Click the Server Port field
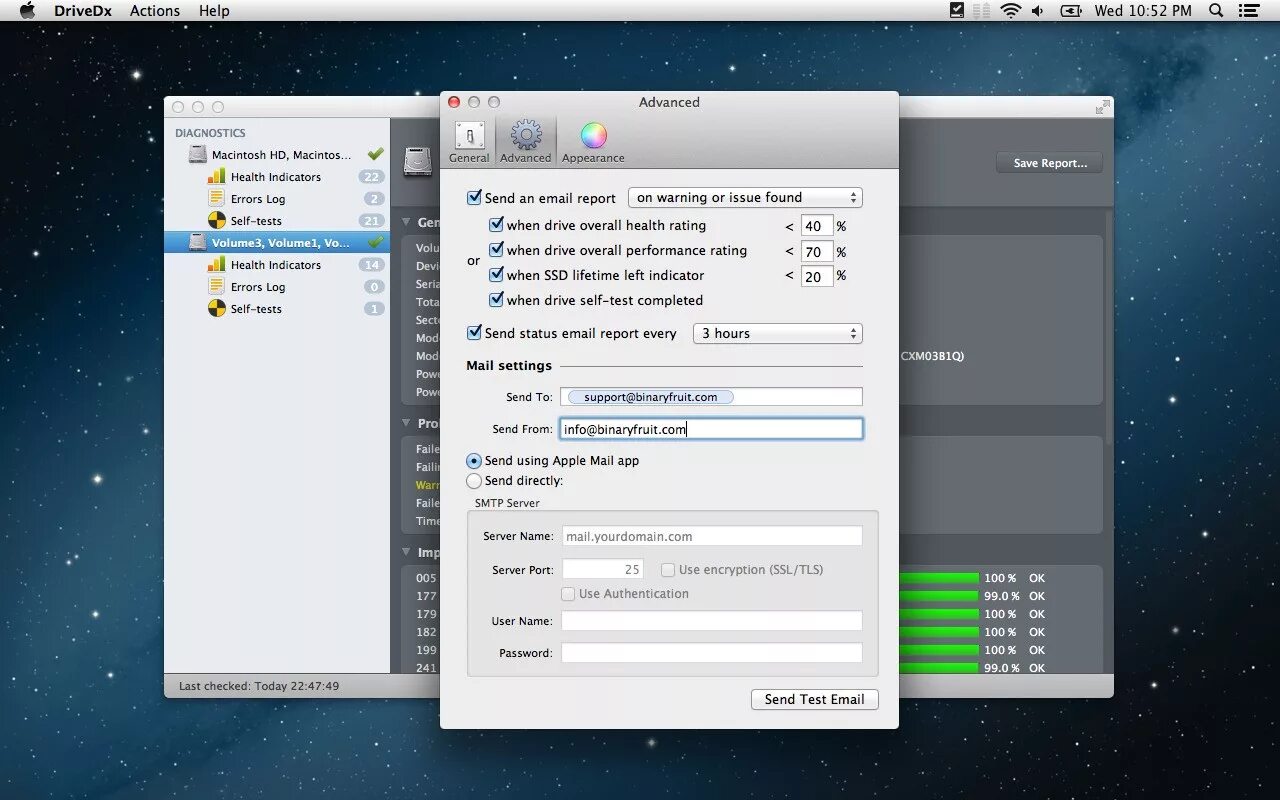The width and height of the screenshot is (1280, 800). pyautogui.click(x=602, y=569)
